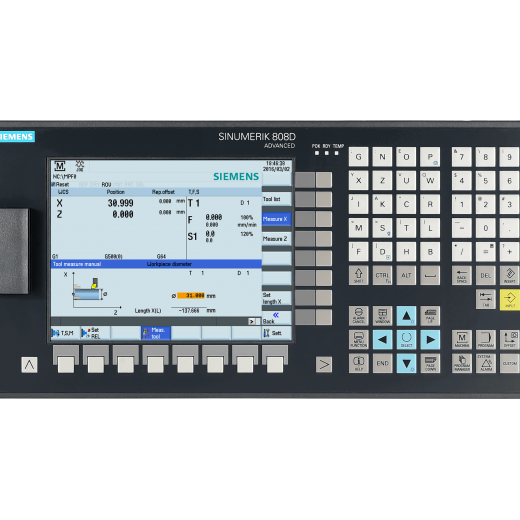Tap the number 7 key

point(462,157)
